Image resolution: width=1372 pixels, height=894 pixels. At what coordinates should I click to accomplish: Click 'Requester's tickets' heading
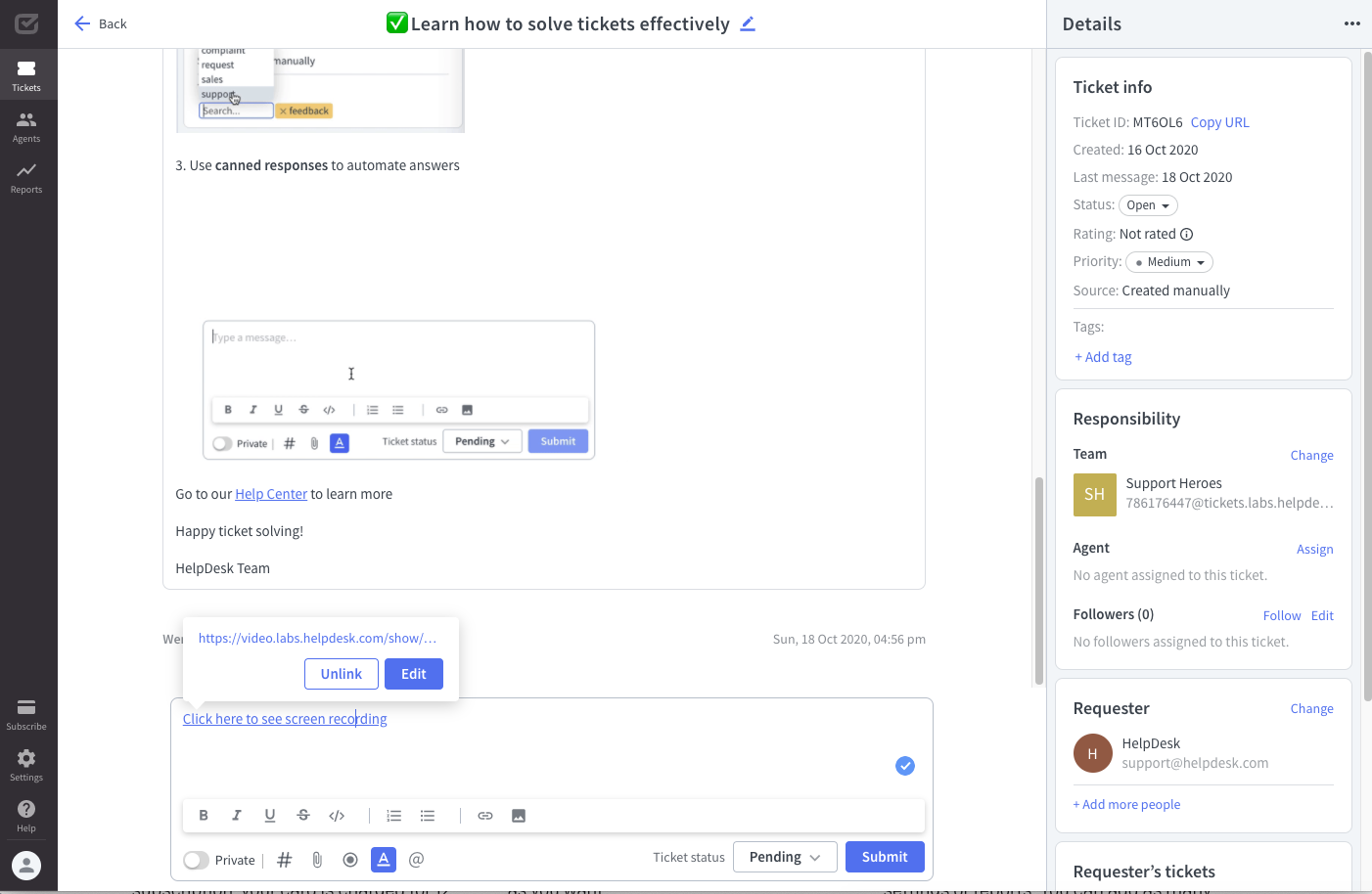click(x=1144, y=872)
